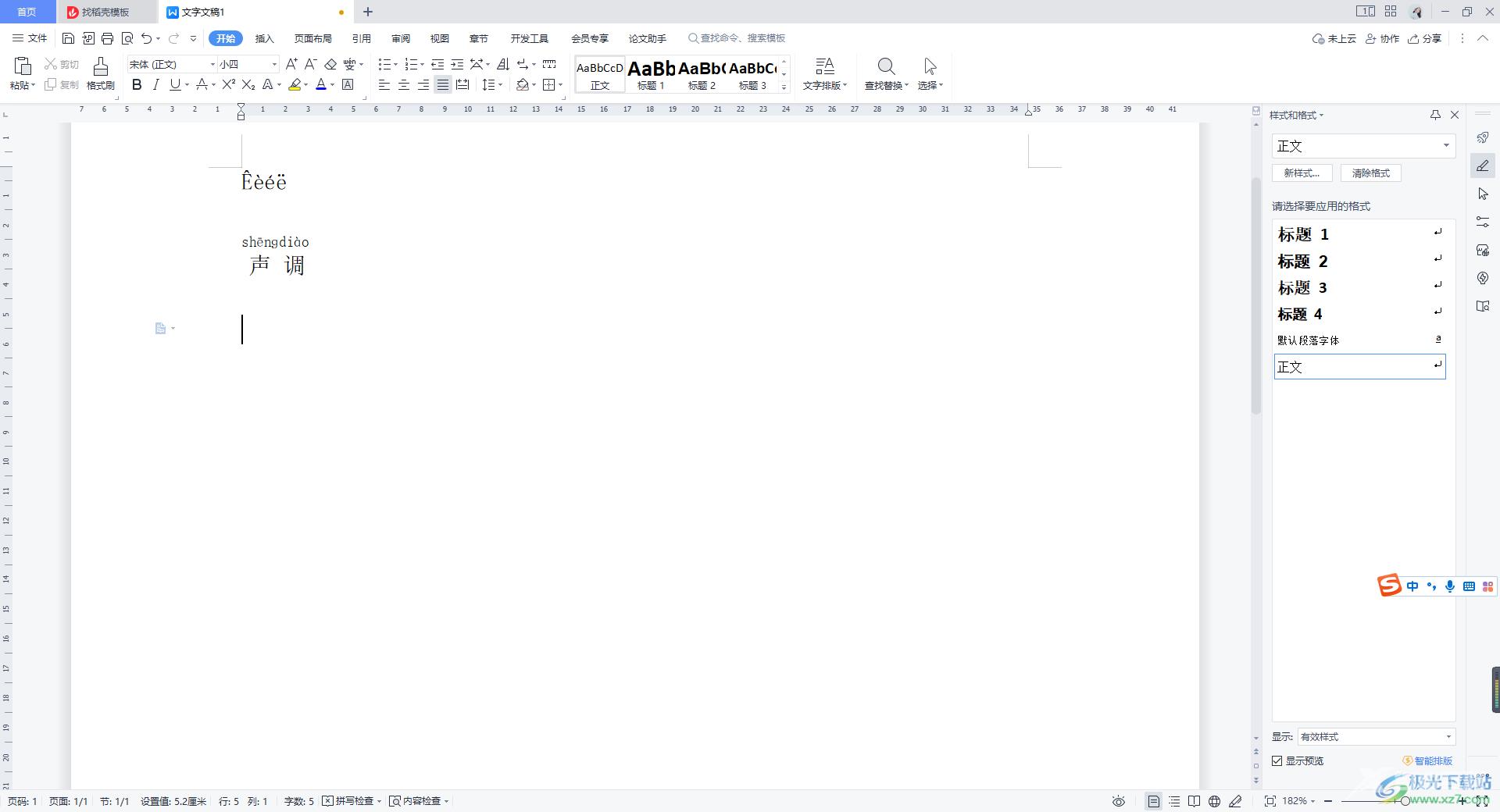Image resolution: width=1500 pixels, height=812 pixels.
Task: Click the Strikethrough A icon
Action: (x=202, y=84)
